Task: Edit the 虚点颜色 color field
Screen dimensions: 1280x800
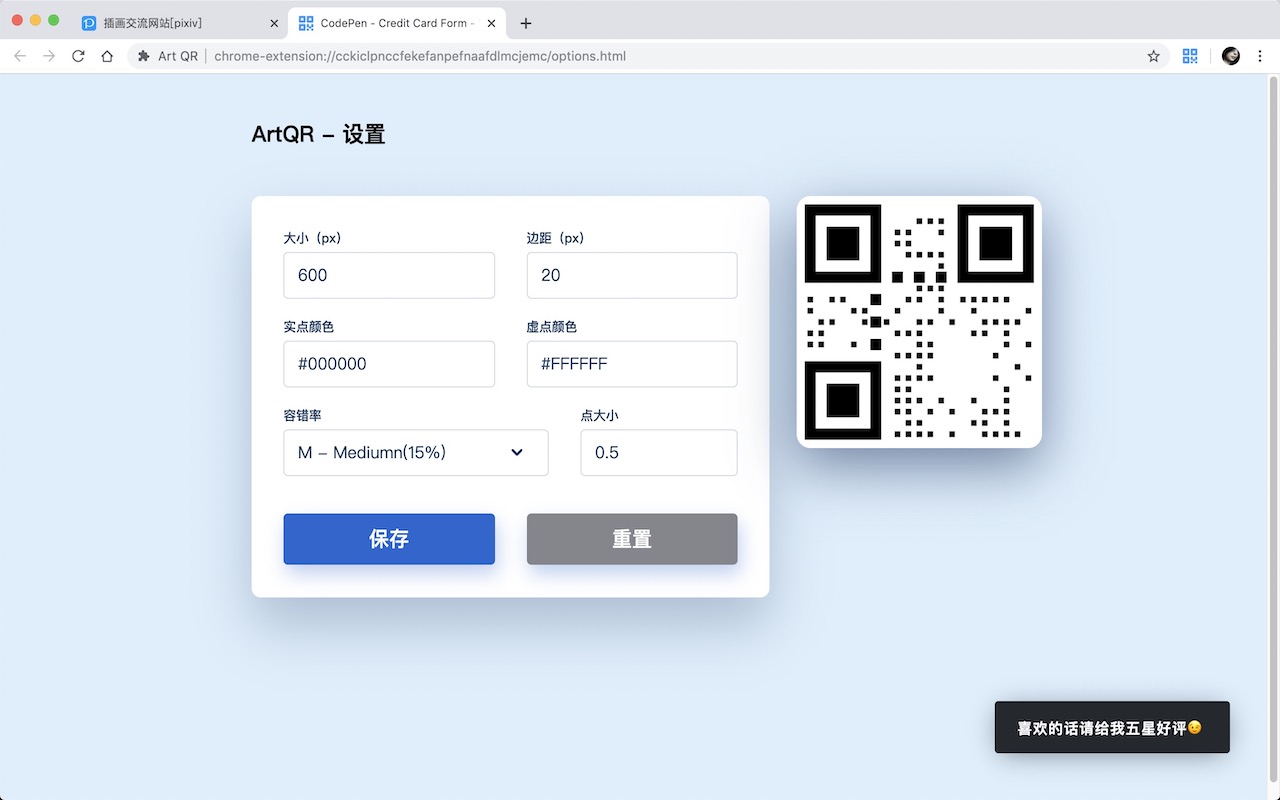Action: pyautogui.click(x=632, y=364)
